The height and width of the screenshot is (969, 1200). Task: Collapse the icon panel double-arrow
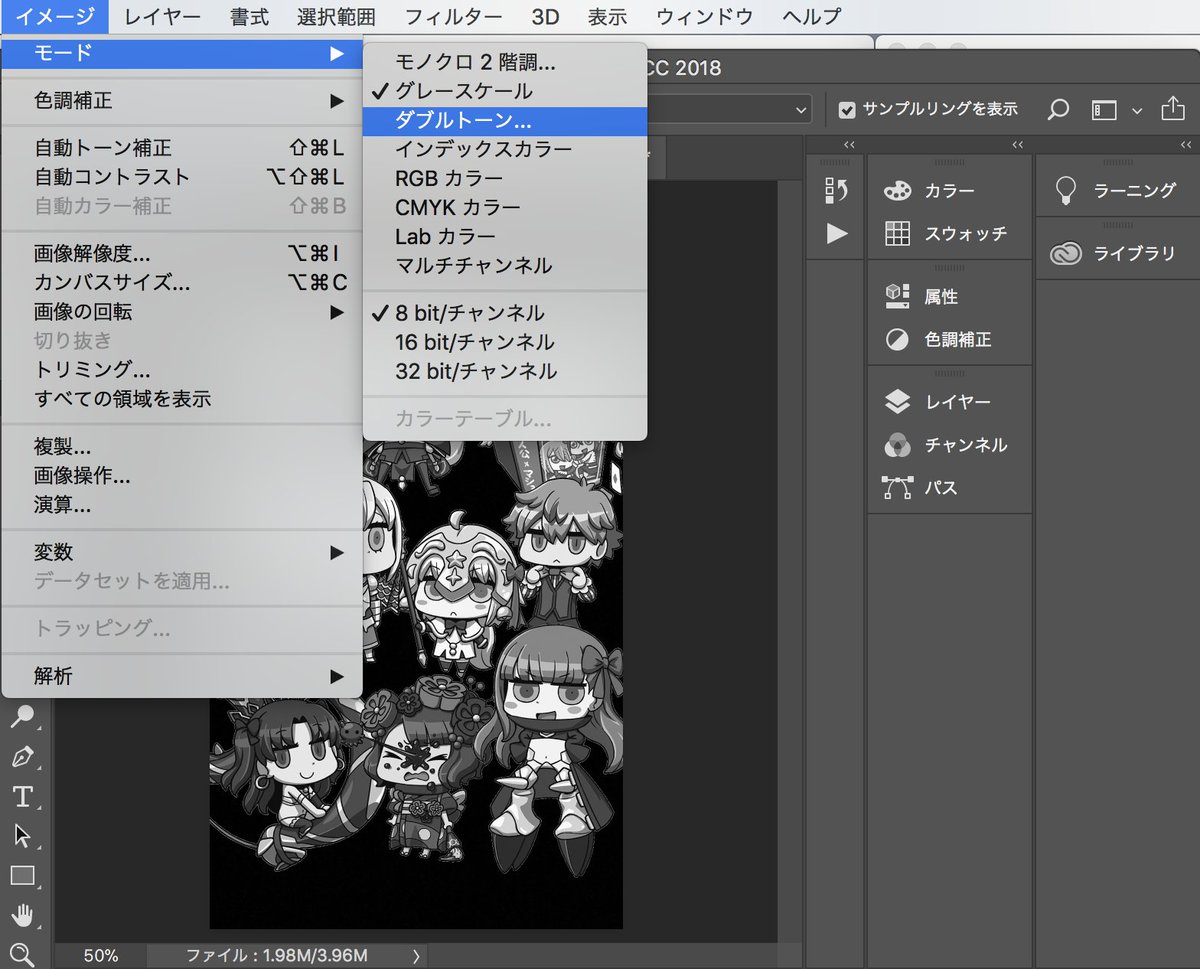click(x=850, y=145)
